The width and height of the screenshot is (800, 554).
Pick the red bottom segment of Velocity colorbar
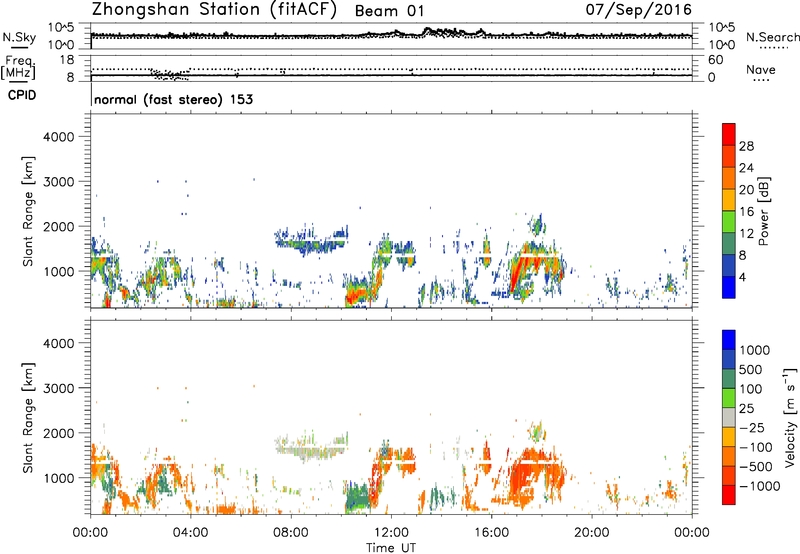(x=729, y=495)
